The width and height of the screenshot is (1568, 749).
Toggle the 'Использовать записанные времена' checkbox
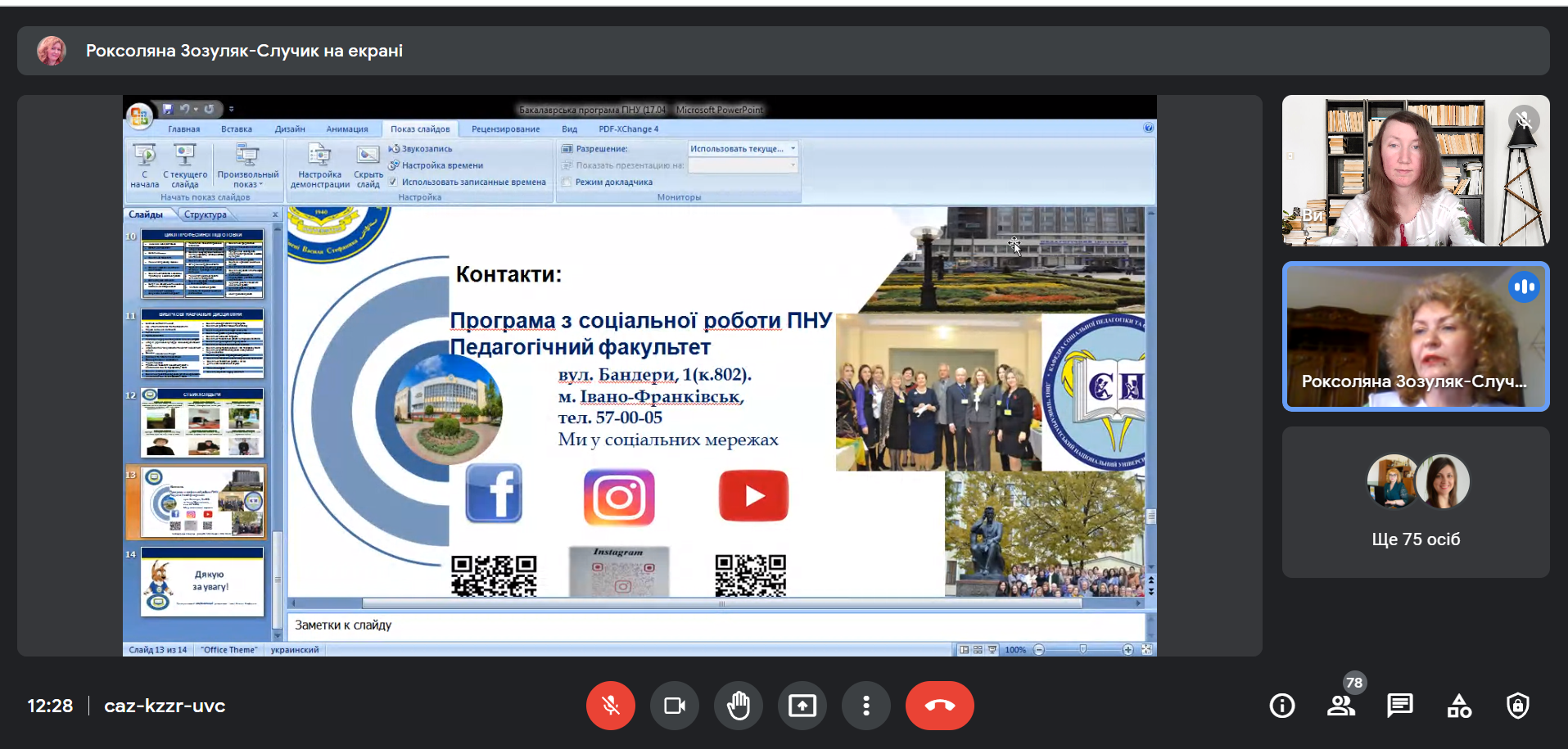tap(393, 183)
